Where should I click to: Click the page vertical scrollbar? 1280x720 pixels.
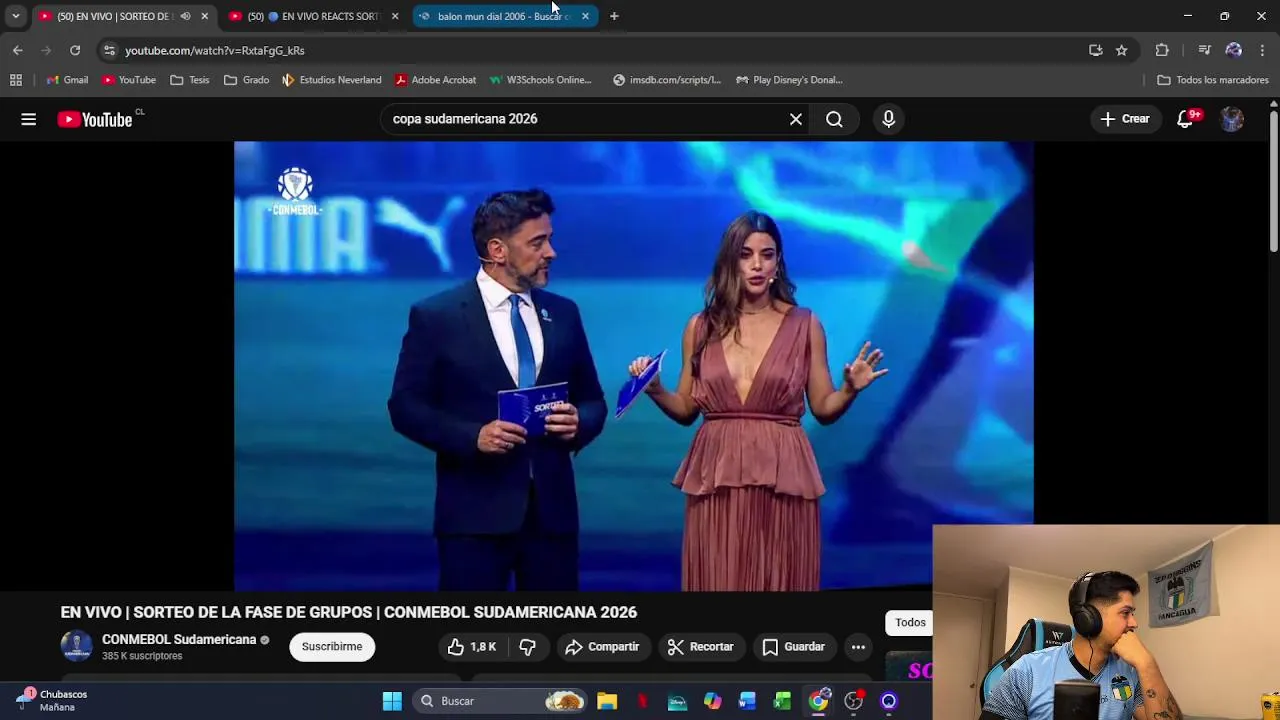[x=1273, y=180]
